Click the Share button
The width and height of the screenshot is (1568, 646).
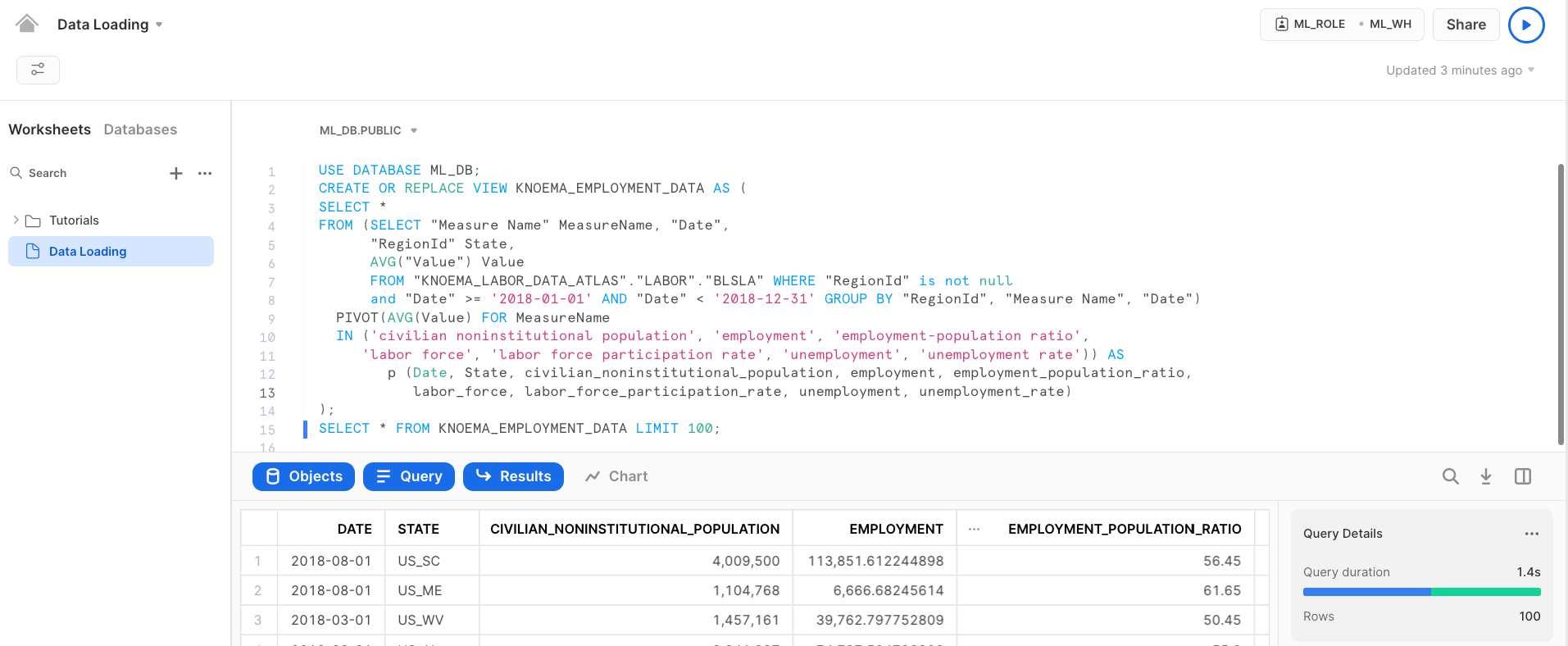1466,25
